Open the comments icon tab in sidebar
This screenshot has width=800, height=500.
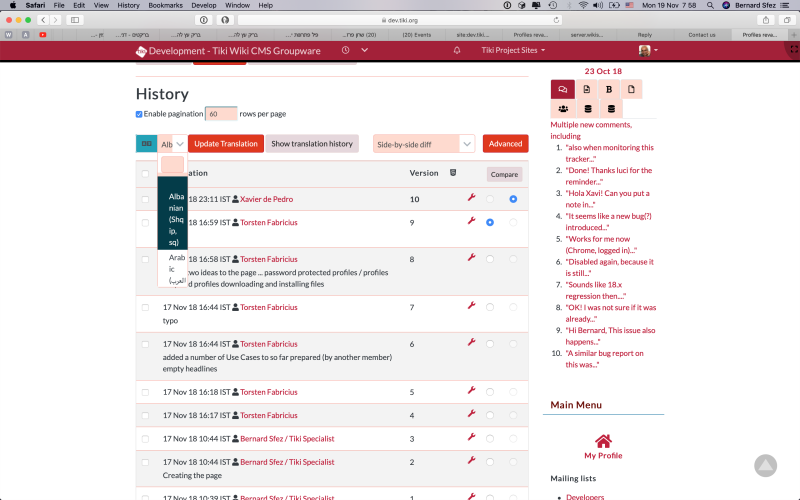click(563, 89)
